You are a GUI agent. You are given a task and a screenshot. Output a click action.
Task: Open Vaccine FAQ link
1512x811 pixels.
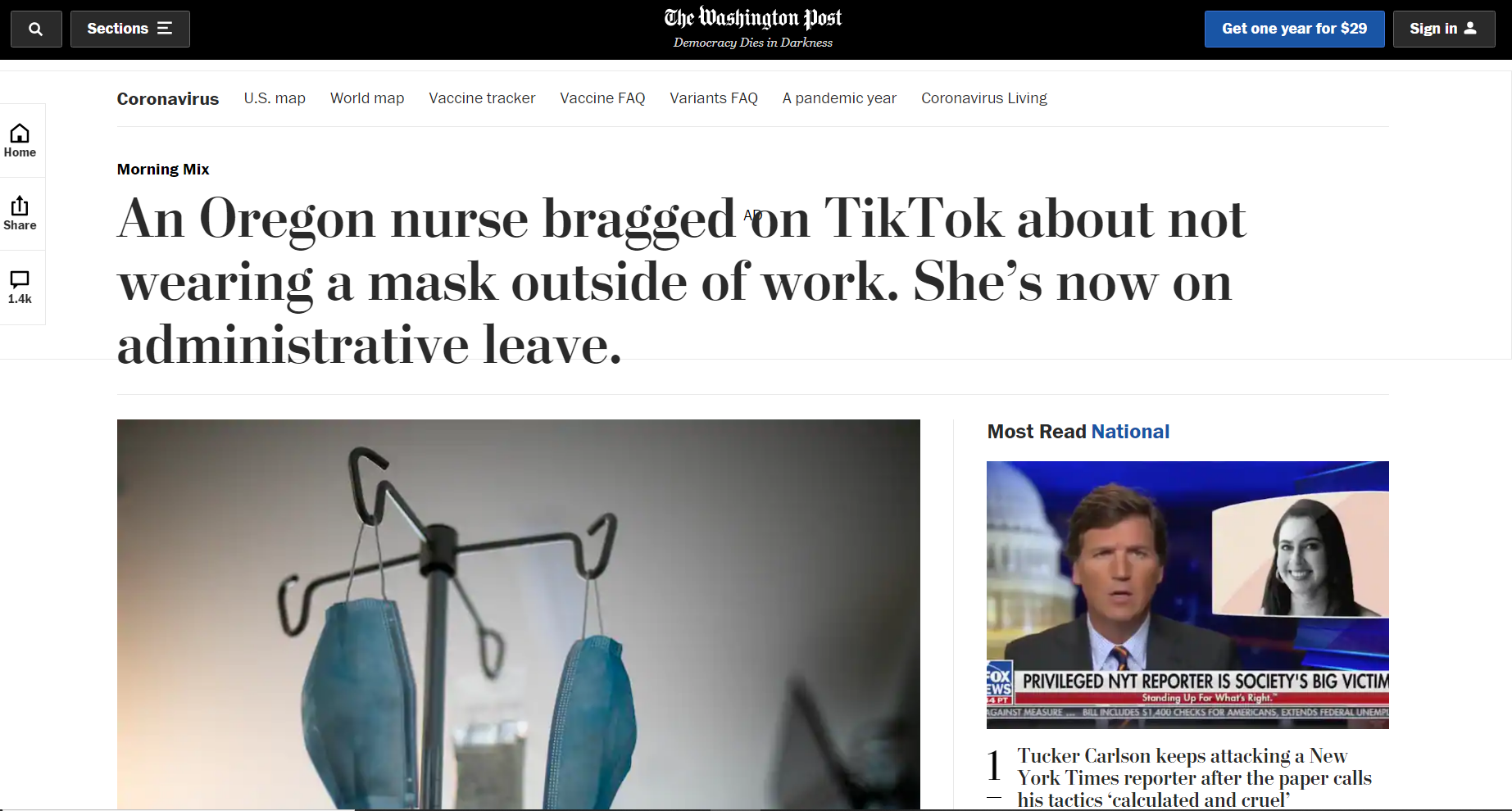[602, 98]
